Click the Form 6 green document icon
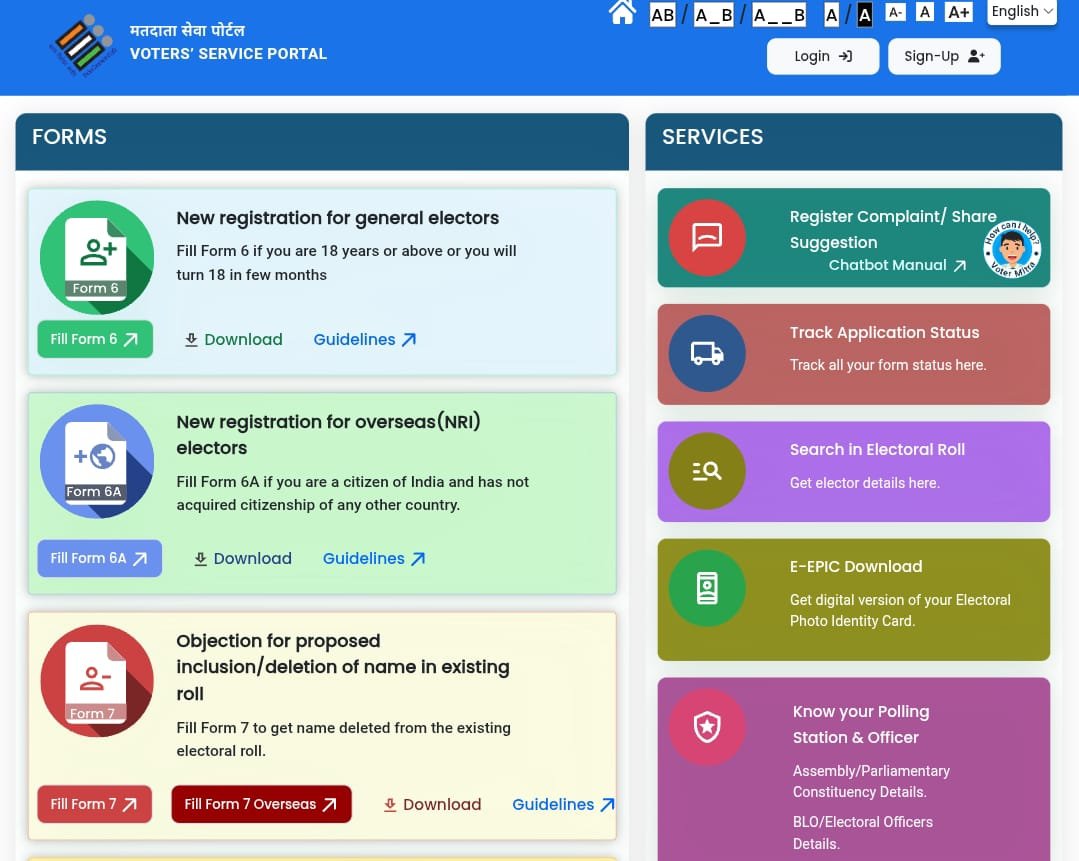This screenshot has height=861, width=1079. [97, 257]
